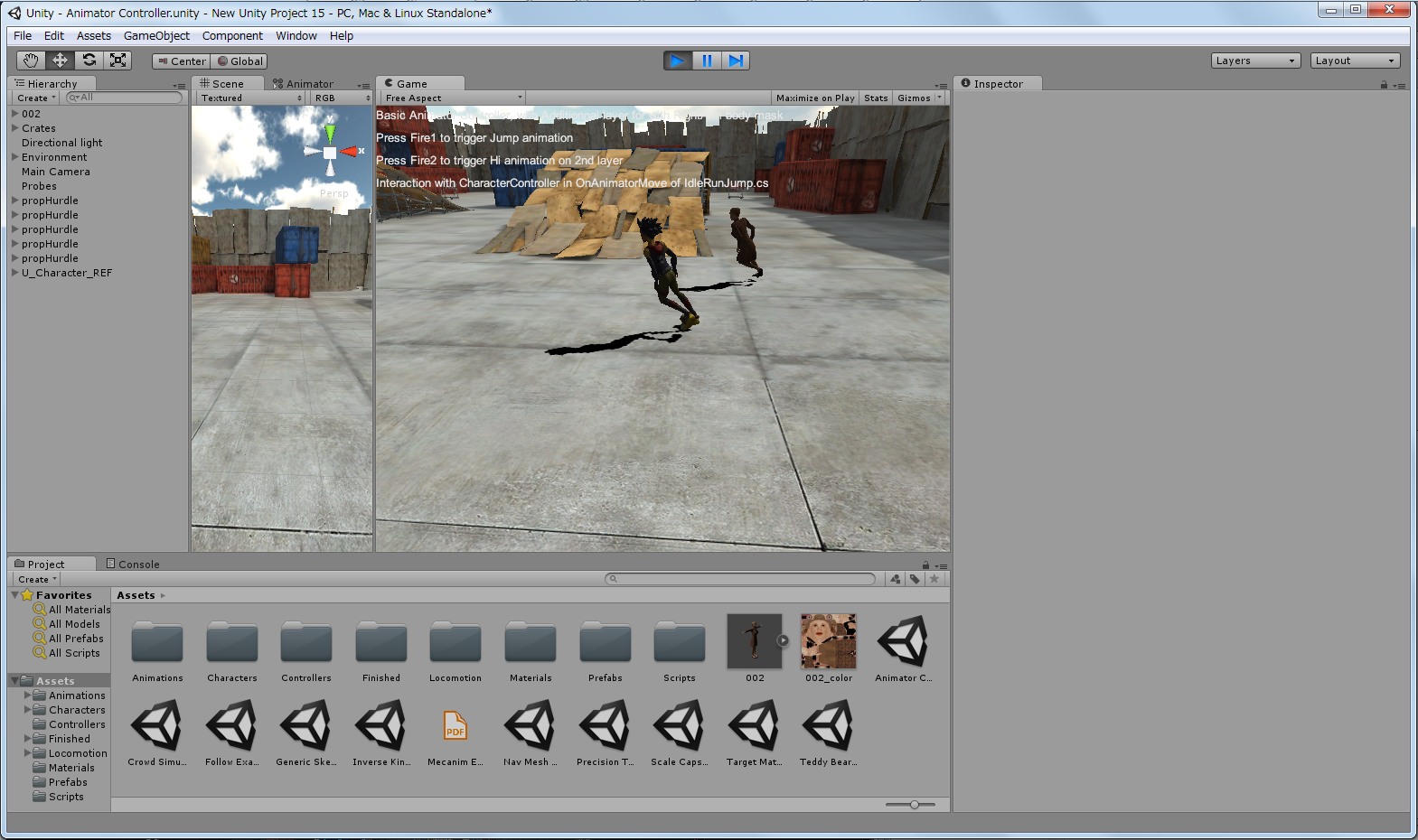Pause the game with Pause button
Screen dimensions: 1418x840
coord(707,61)
